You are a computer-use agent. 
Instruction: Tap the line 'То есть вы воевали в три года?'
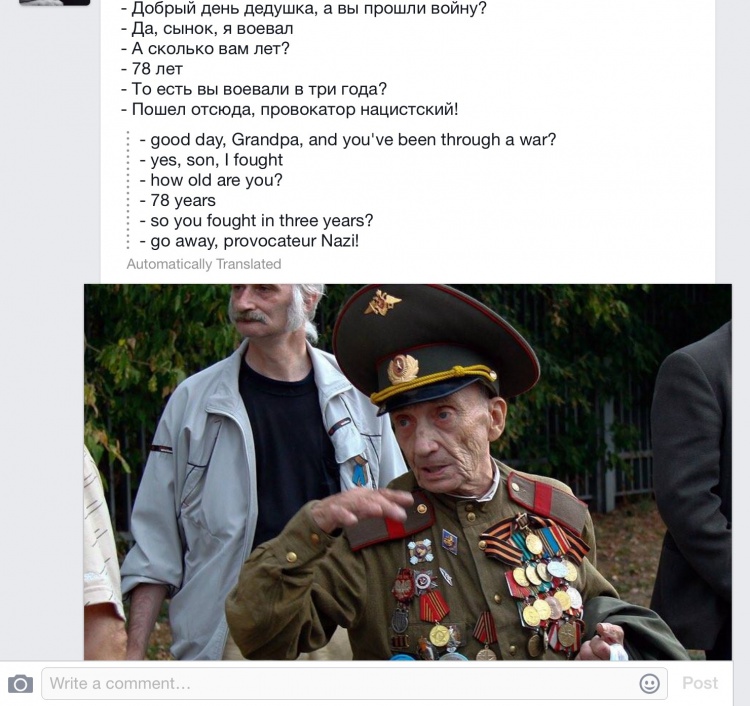(253, 89)
